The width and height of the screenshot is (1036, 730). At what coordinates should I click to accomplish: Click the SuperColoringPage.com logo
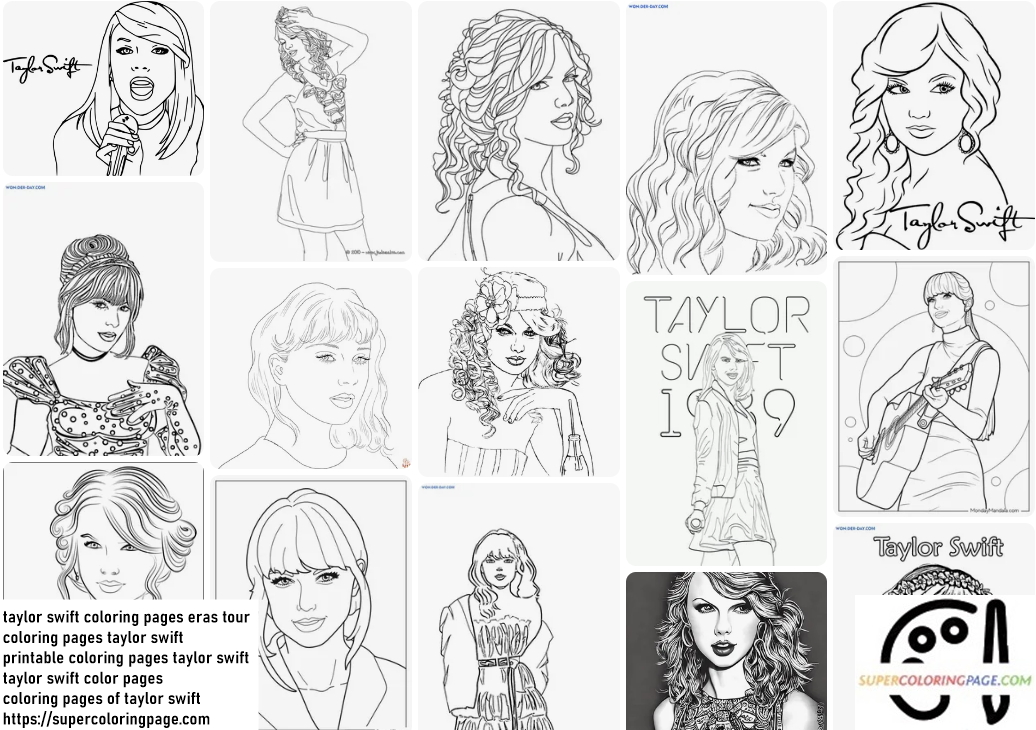coord(945,662)
